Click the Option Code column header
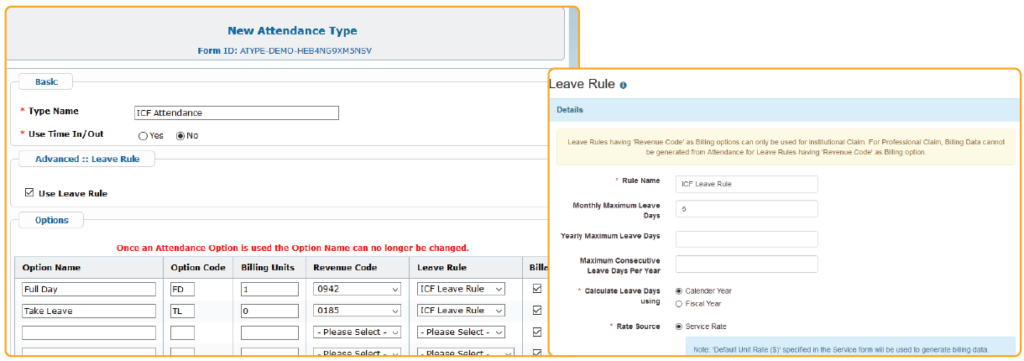 tap(198, 268)
